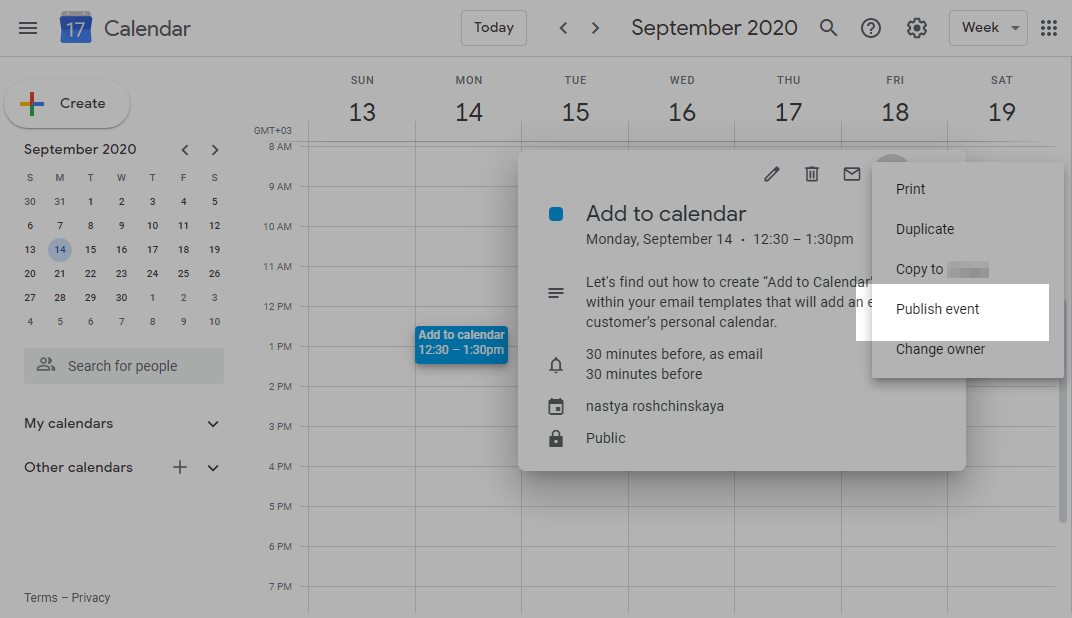The width and height of the screenshot is (1072, 618).
Task: Select Publish event from the menu
Action: [937, 308]
